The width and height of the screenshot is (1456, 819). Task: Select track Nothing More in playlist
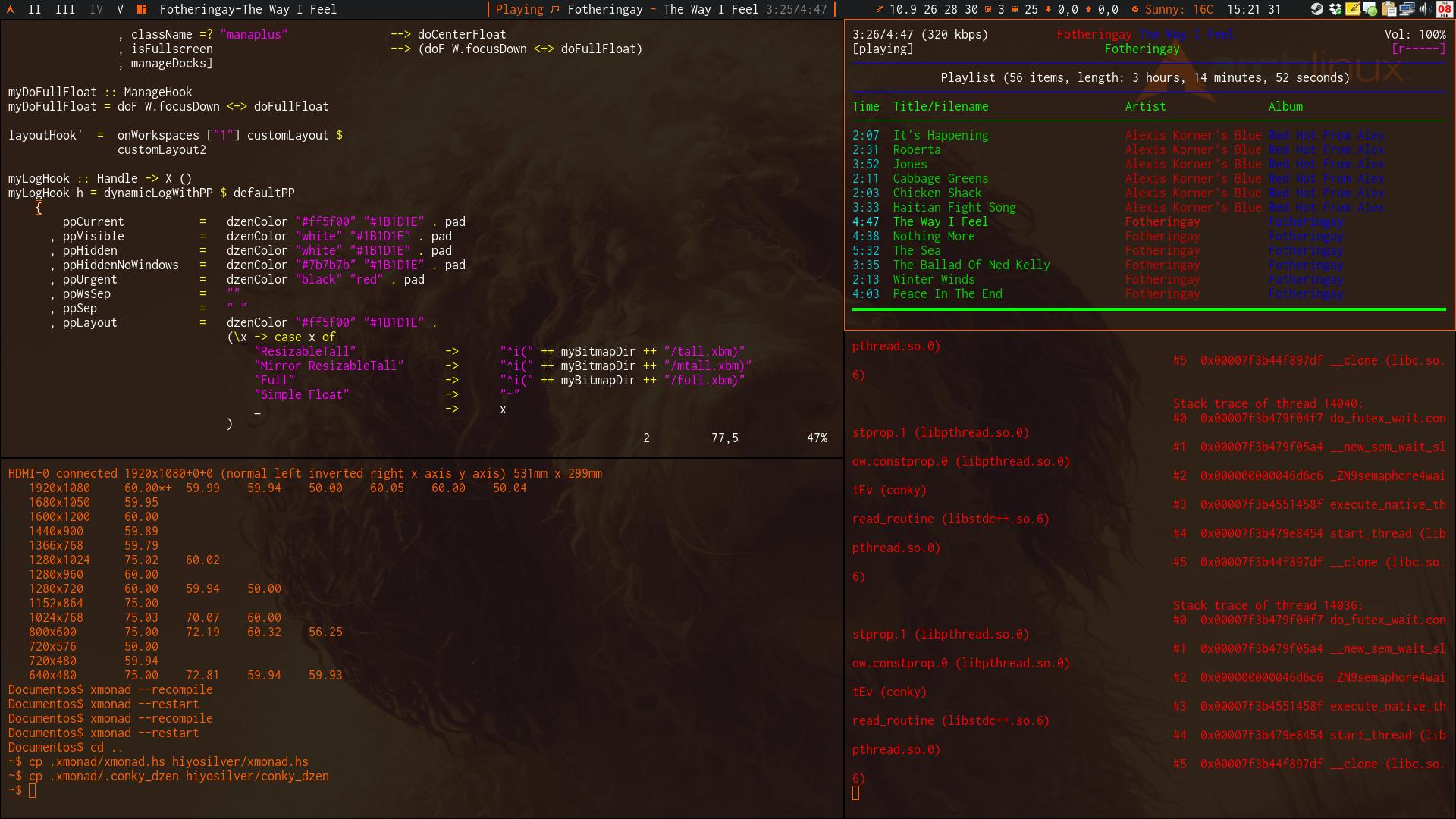(x=934, y=236)
